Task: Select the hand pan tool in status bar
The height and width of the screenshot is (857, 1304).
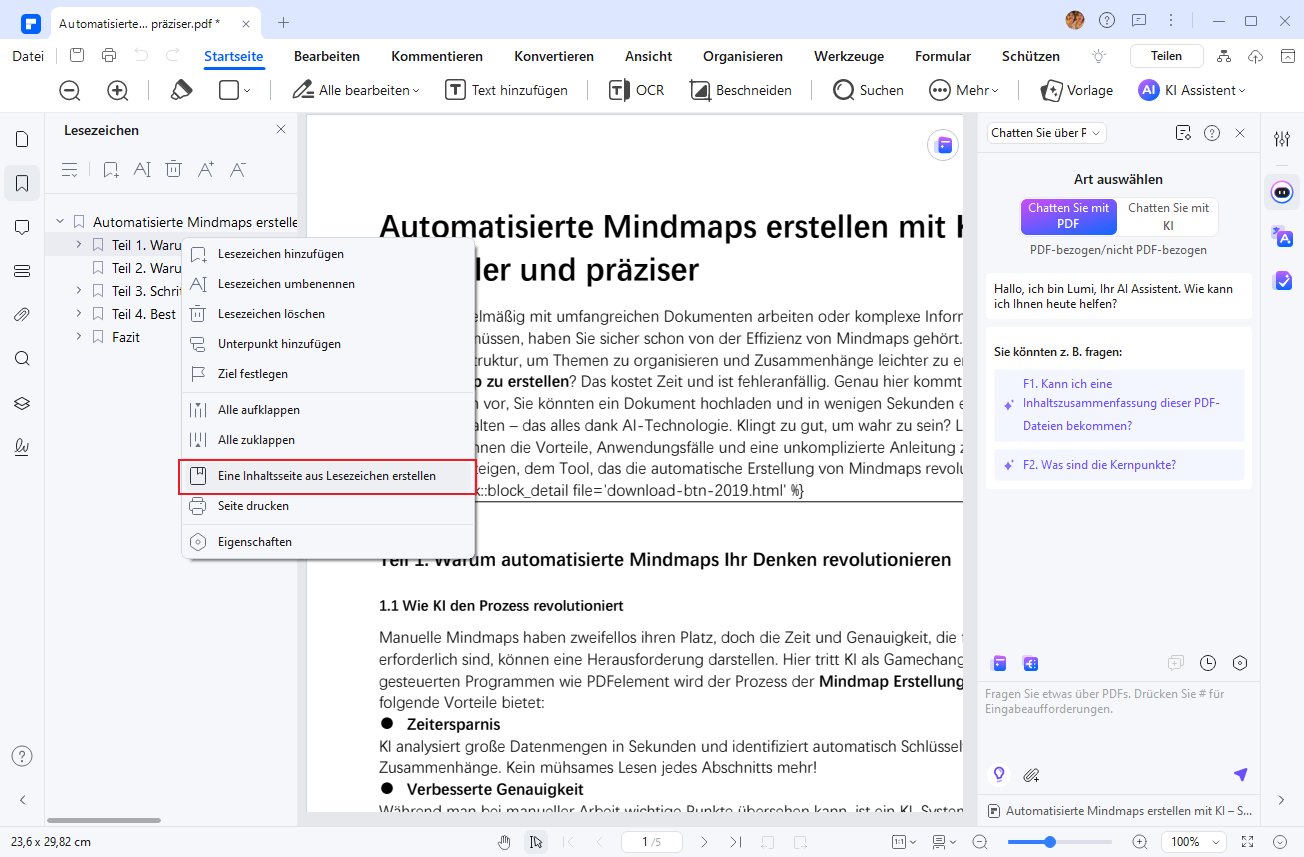Action: coord(505,842)
